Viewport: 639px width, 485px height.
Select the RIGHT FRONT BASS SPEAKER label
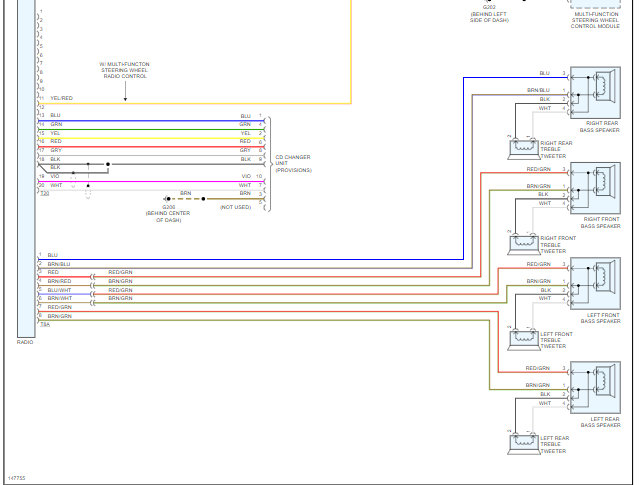tap(600, 223)
